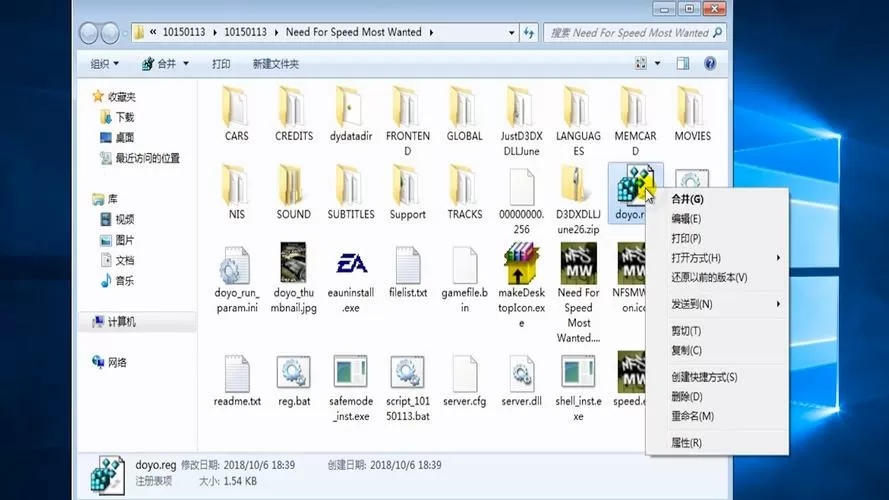Click the search Need For Speed field

[x=634, y=33]
